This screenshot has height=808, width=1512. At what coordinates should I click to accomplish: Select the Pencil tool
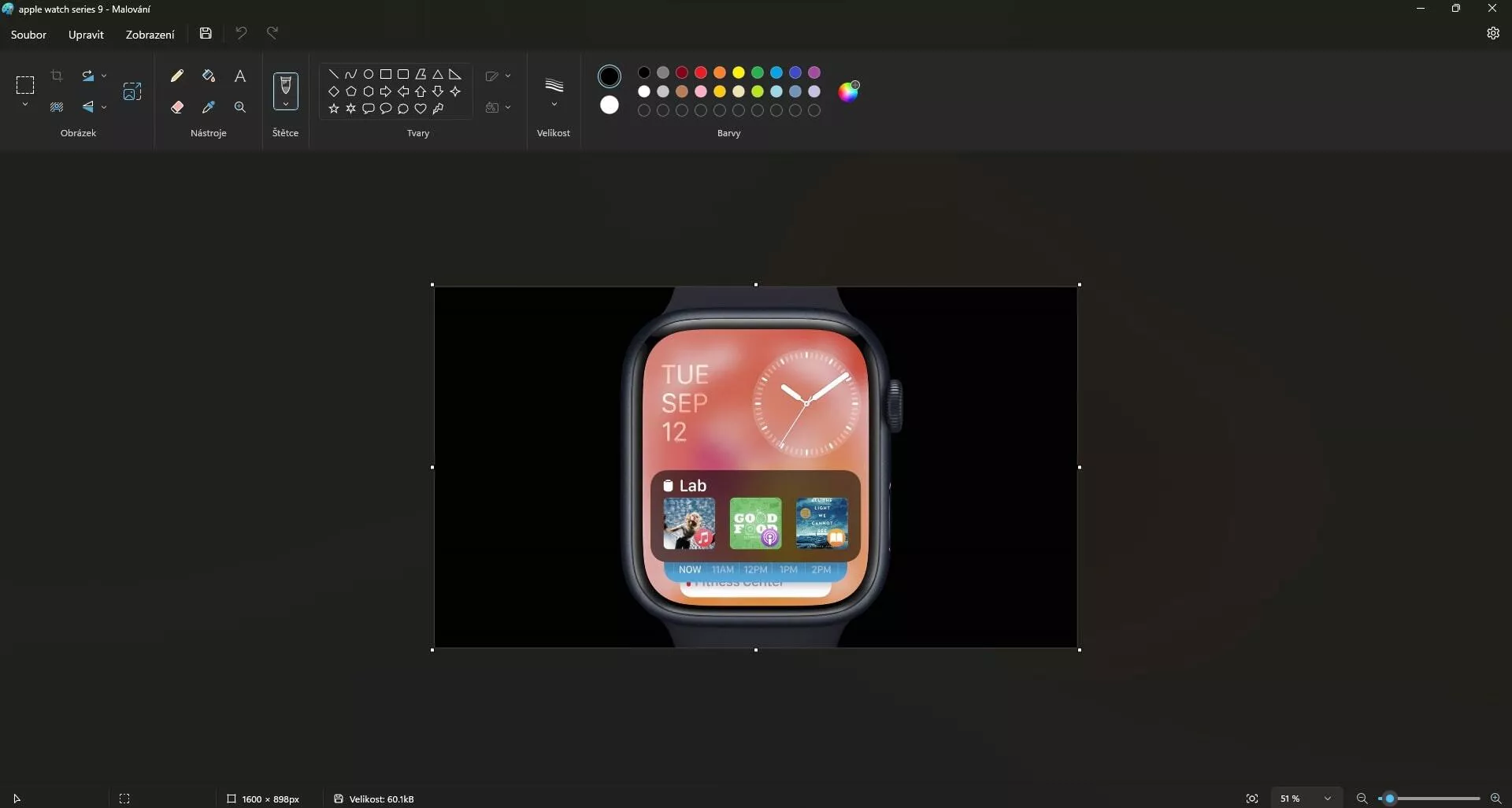click(x=177, y=76)
